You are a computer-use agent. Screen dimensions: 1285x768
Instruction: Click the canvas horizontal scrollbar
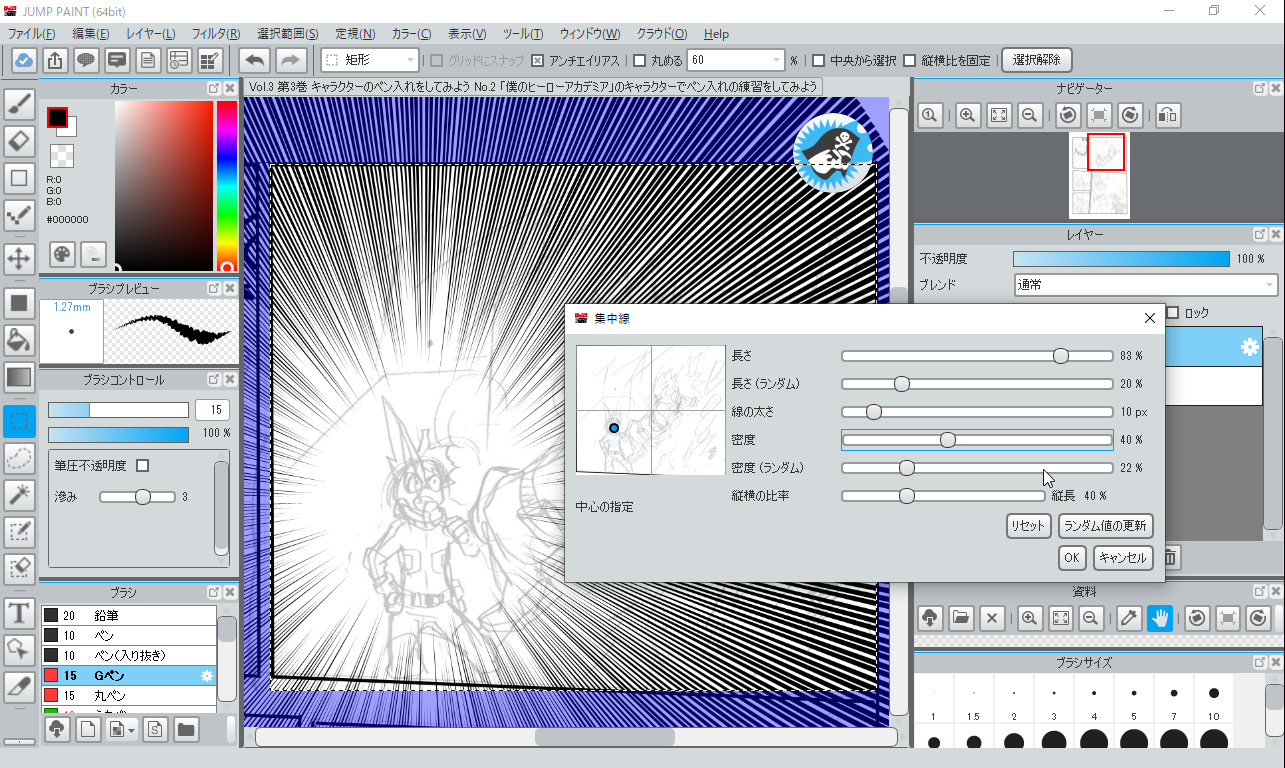(x=576, y=737)
